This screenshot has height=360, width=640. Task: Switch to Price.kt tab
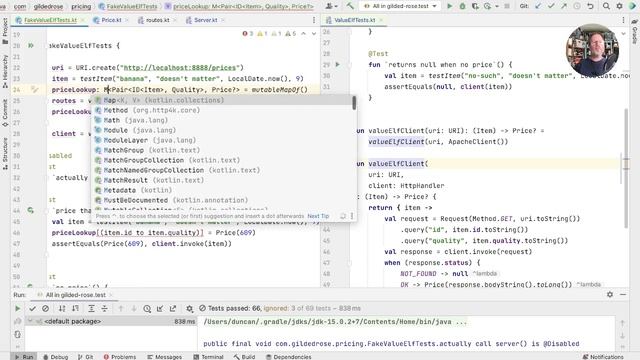pos(111,20)
